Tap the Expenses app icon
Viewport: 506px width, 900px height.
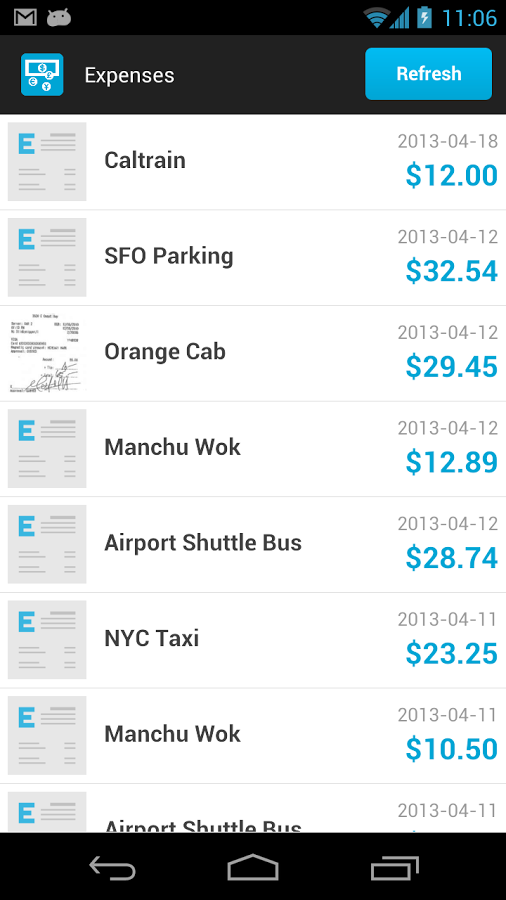42,75
